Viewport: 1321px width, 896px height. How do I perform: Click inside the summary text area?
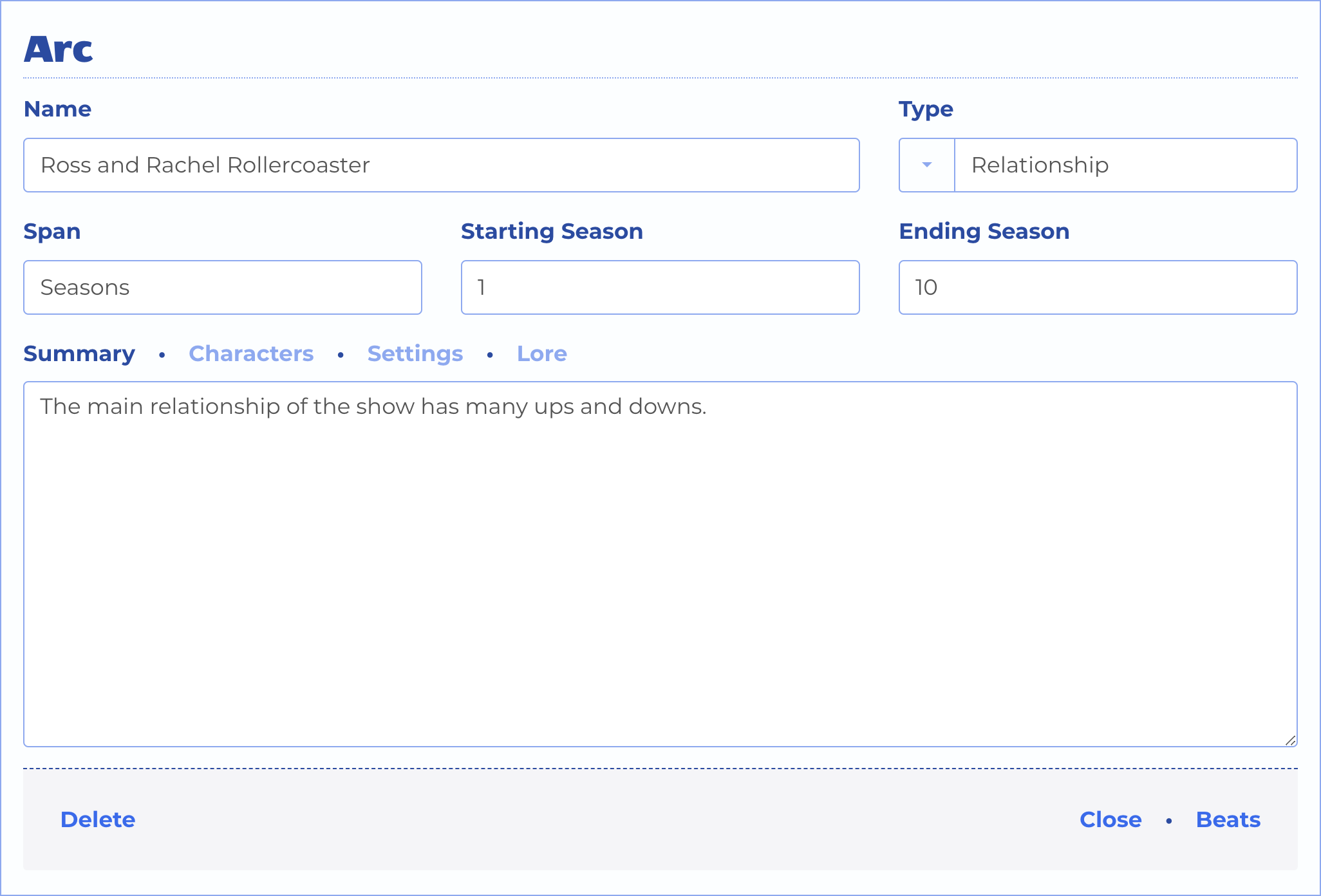(x=660, y=564)
